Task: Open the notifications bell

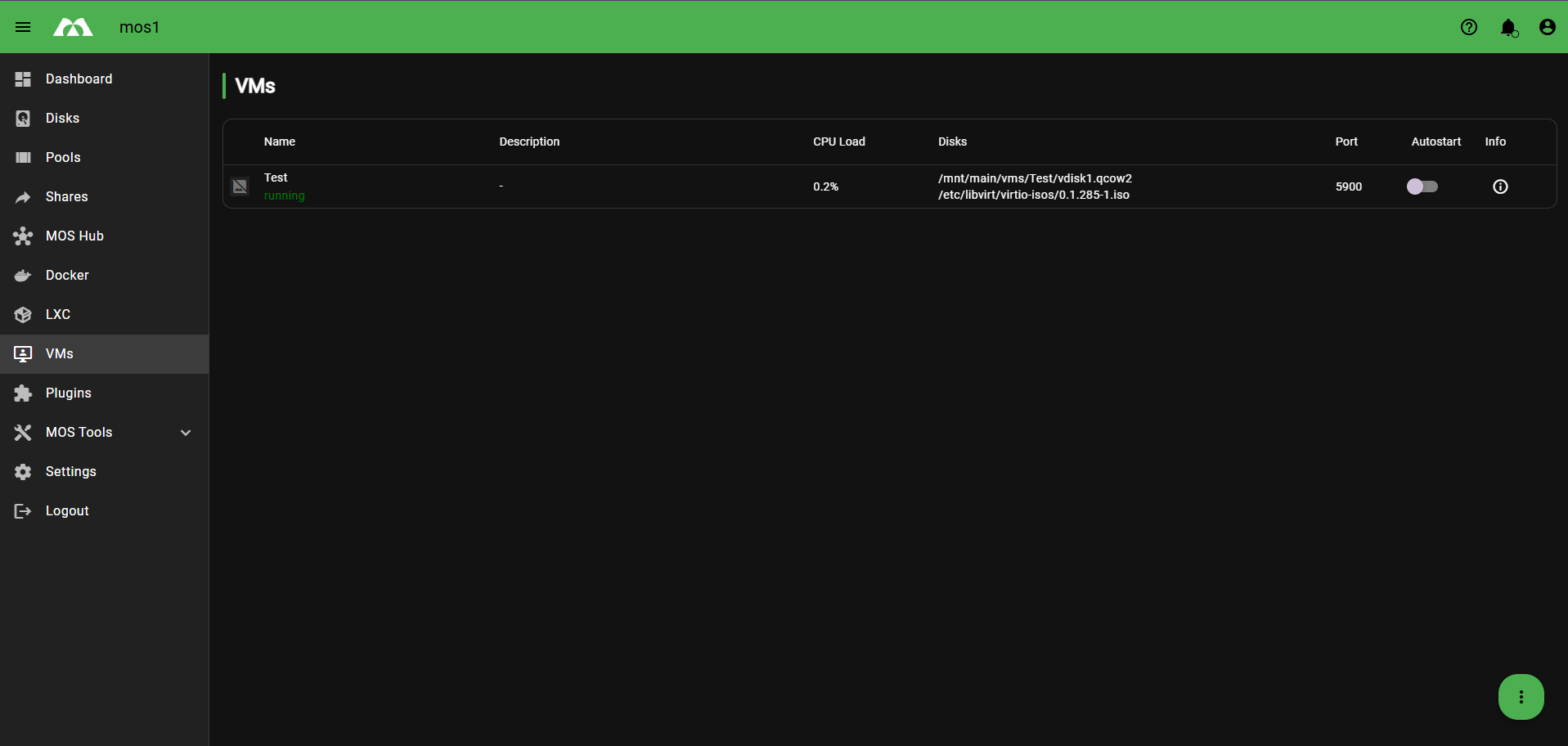Action: (1507, 27)
